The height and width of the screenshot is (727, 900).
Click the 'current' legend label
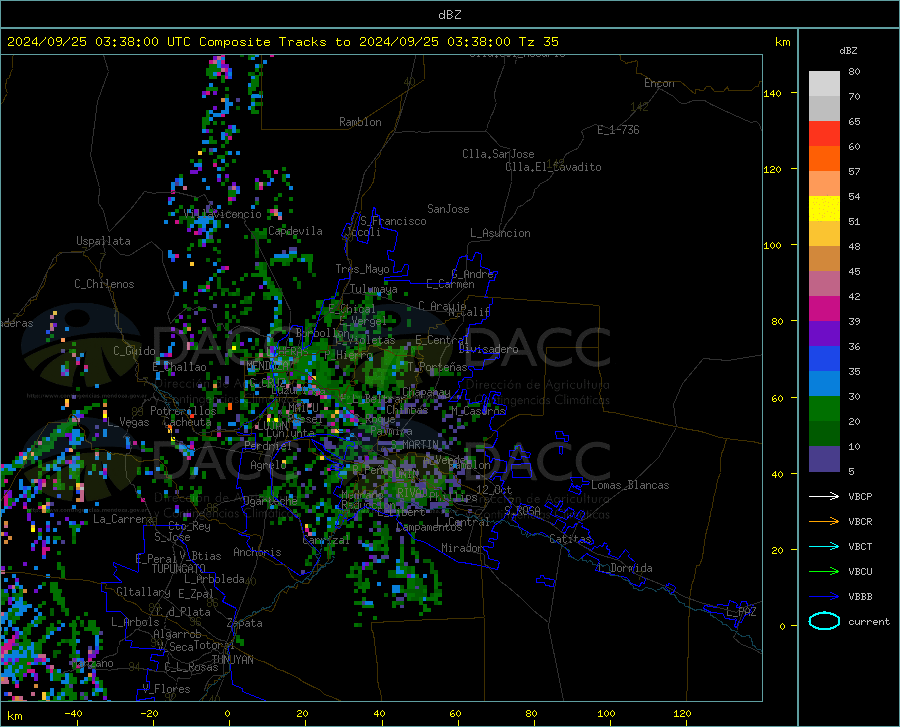pyautogui.click(x=869, y=621)
